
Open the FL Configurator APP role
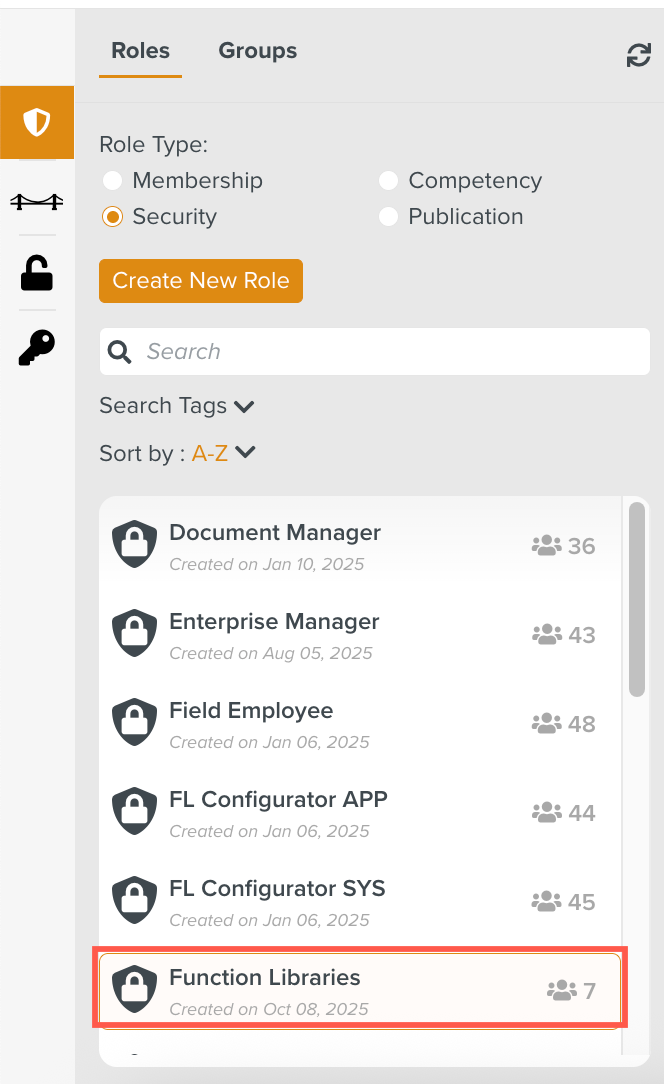pos(360,812)
